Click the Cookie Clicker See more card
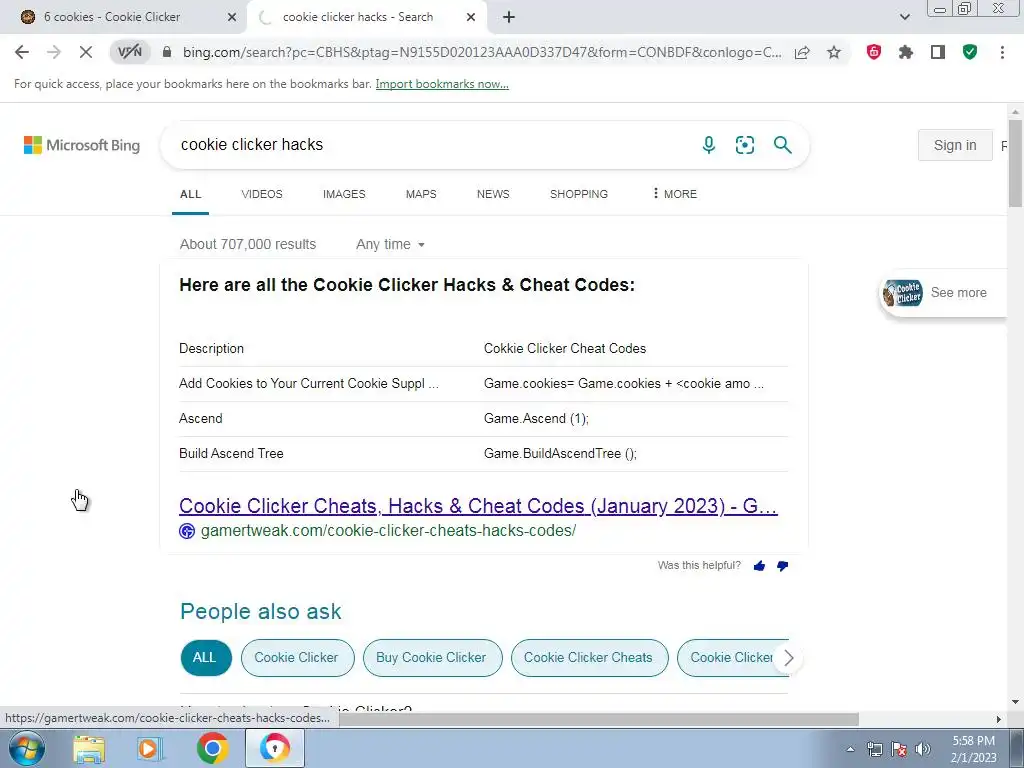 coord(943,293)
